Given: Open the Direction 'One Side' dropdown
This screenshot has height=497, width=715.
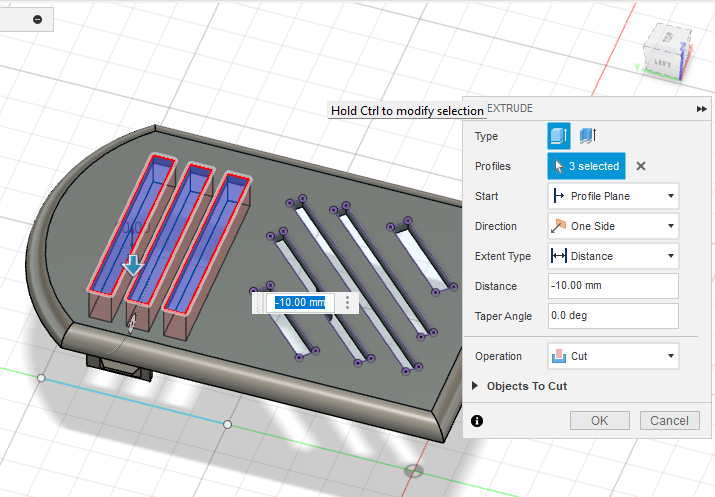Looking at the screenshot, I should click(613, 226).
